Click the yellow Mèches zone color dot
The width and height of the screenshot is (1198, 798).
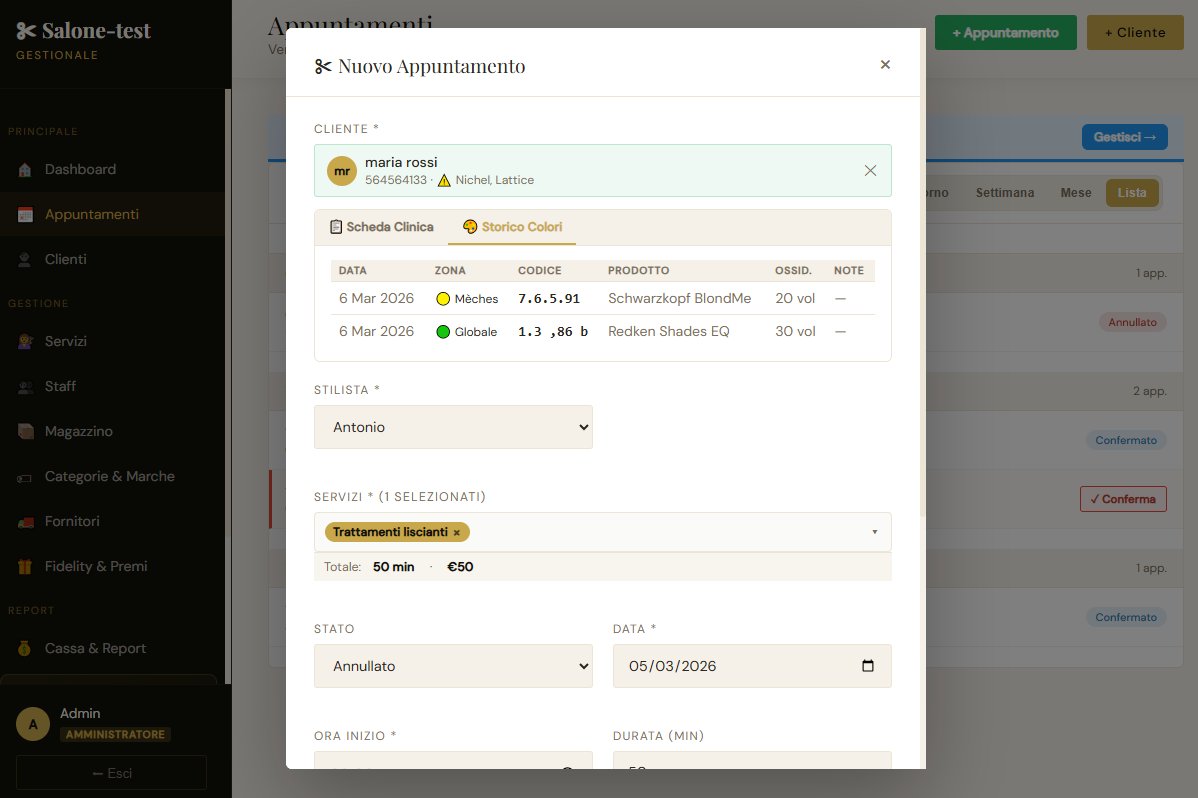pyautogui.click(x=443, y=299)
